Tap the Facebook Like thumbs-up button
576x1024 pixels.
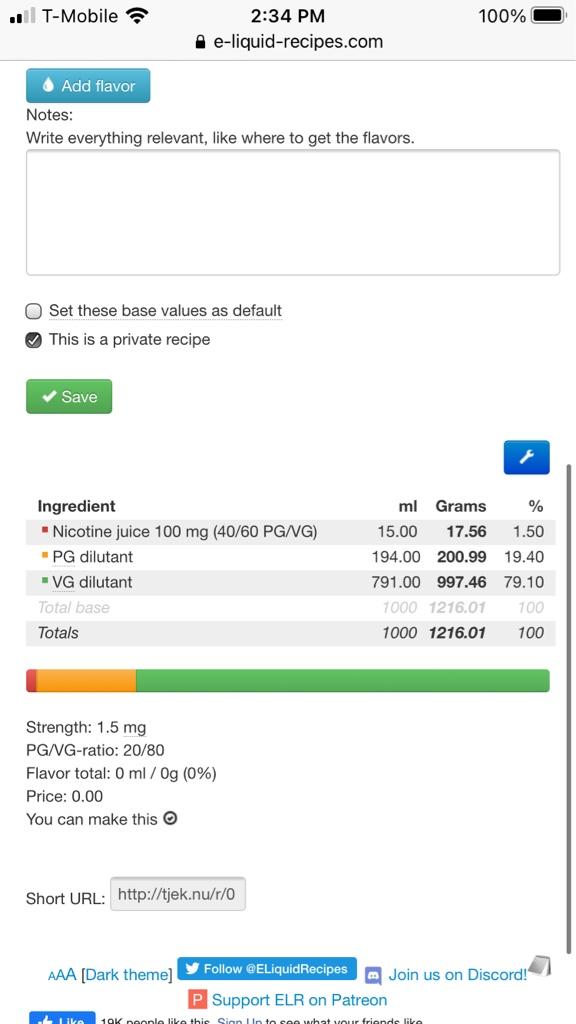click(63, 1019)
